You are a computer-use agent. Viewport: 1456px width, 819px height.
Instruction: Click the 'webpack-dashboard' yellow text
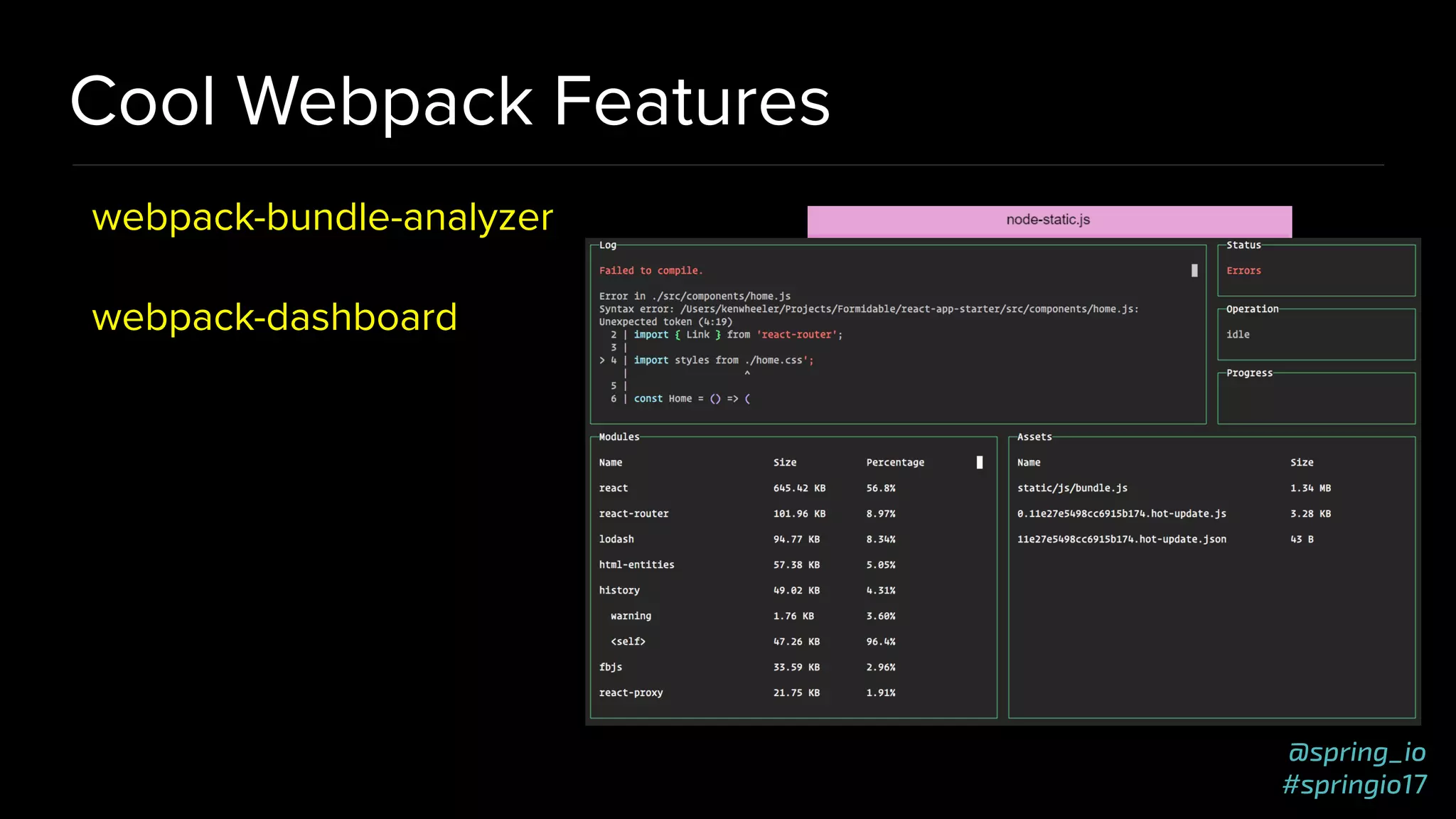click(274, 317)
